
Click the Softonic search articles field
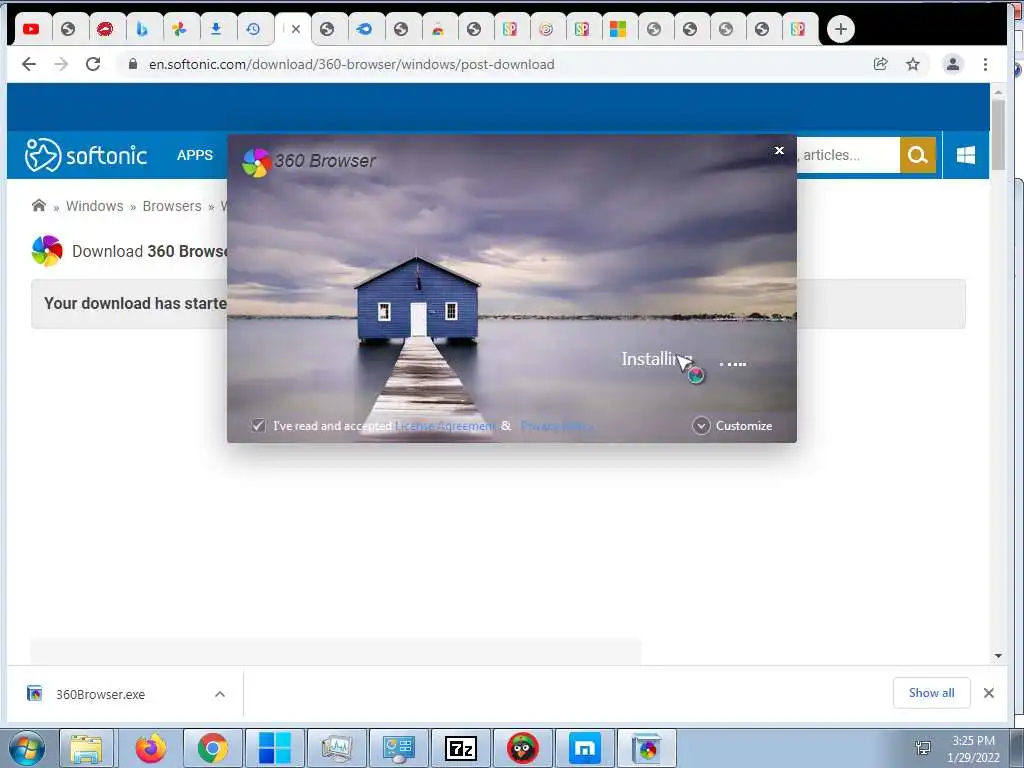pos(848,155)
